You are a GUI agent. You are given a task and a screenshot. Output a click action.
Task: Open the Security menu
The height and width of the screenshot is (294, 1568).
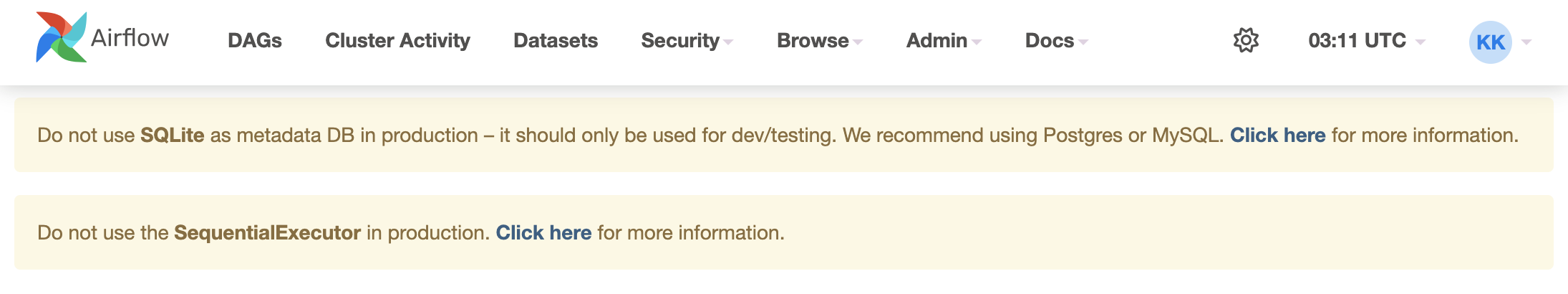click(680, 41)
